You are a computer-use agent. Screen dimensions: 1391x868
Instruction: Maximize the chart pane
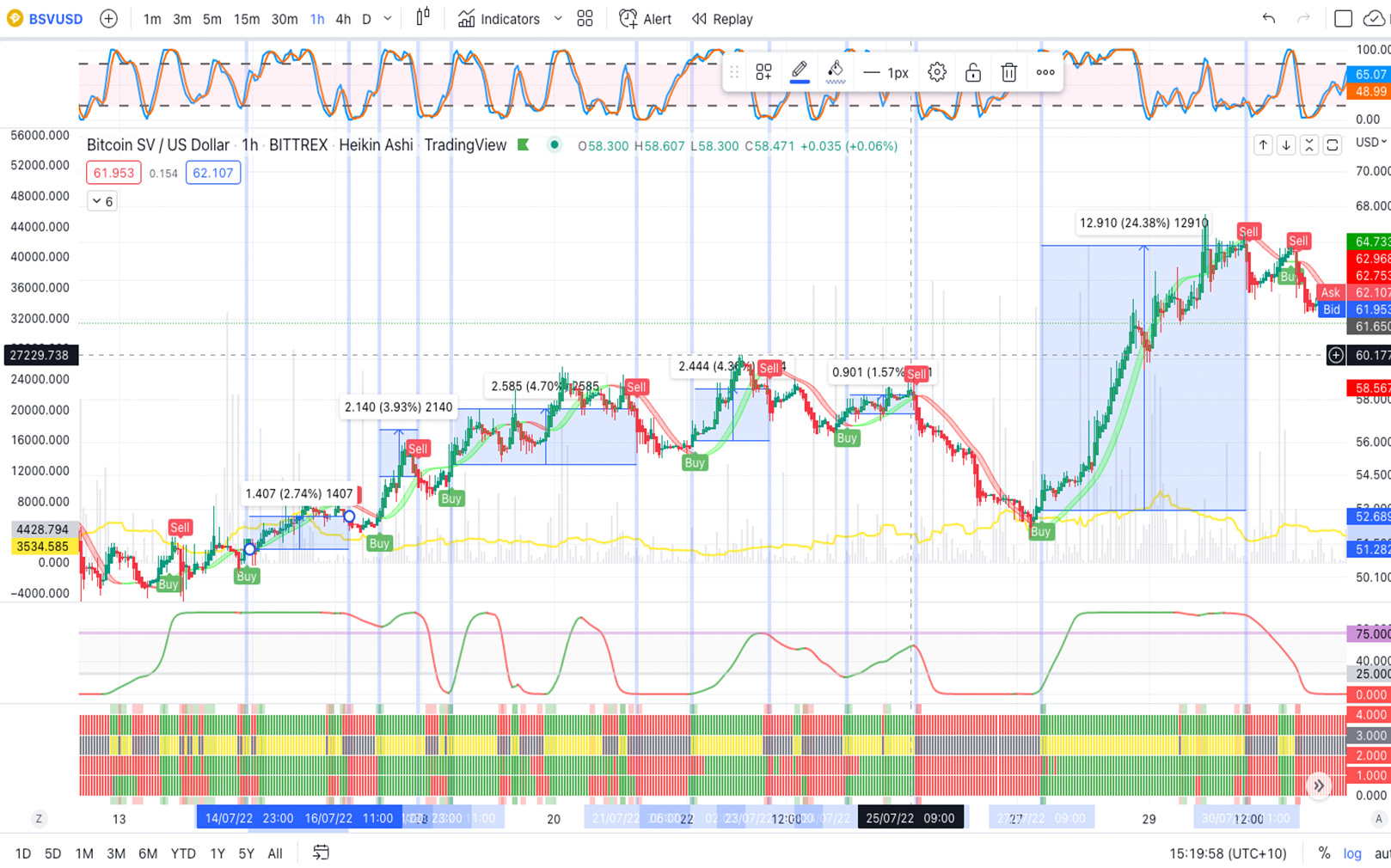click(1333, 145)
